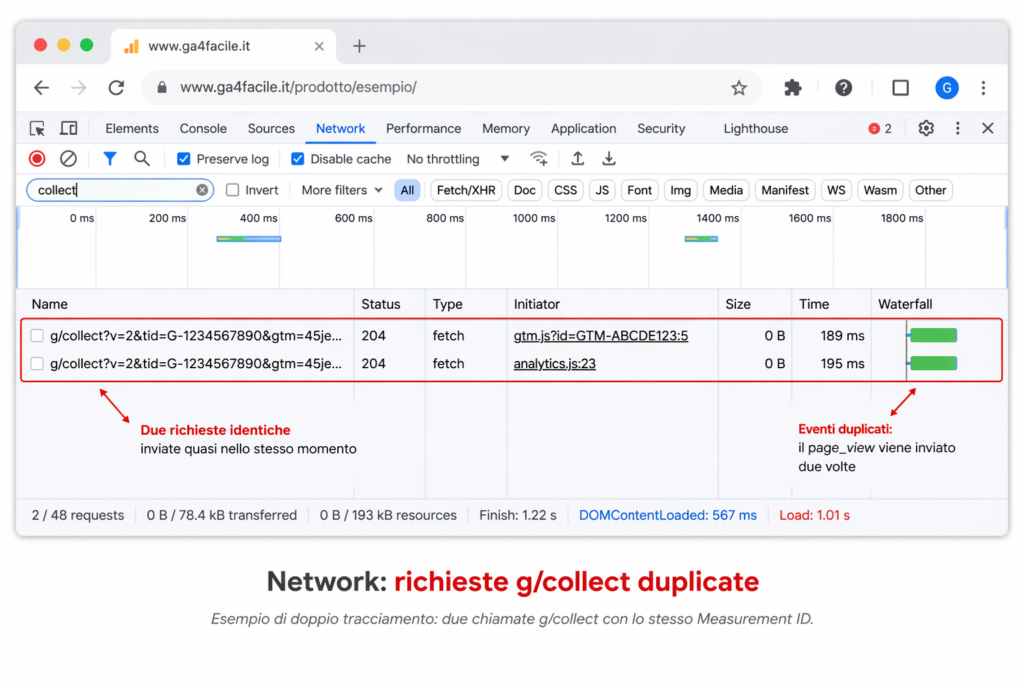1024x683 pixels.
Task: Open DevTools more options kebab menu
Action: click(957, 129)
